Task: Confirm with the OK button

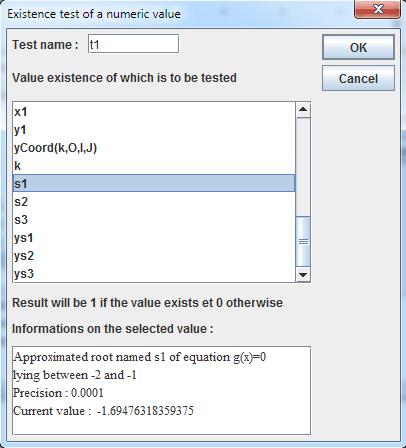Action: [x=358, y=47]
